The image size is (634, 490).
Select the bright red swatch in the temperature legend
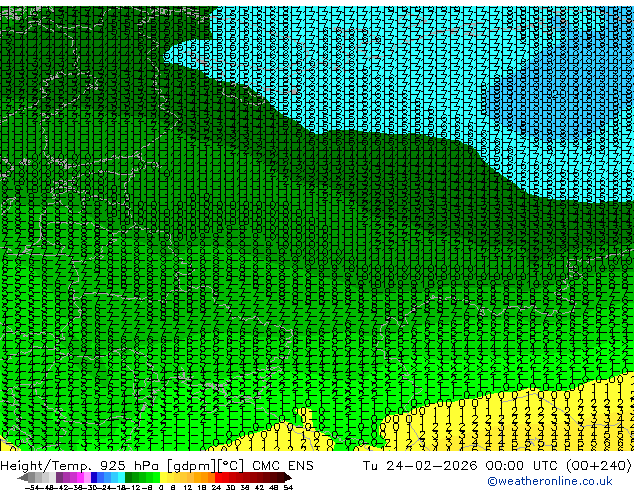coord(218,477)
